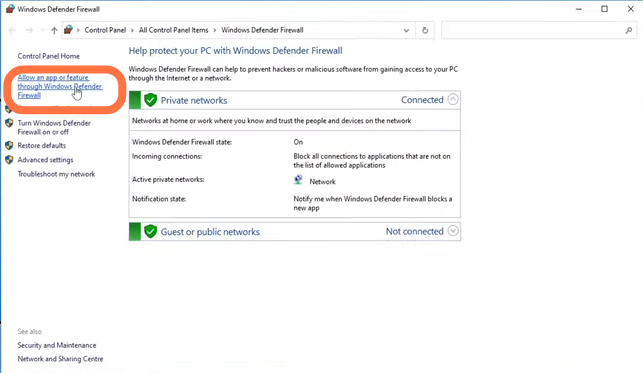643x373 pixels.
Task: Click the Guest or public networks header text
Action: click(210, 232)
